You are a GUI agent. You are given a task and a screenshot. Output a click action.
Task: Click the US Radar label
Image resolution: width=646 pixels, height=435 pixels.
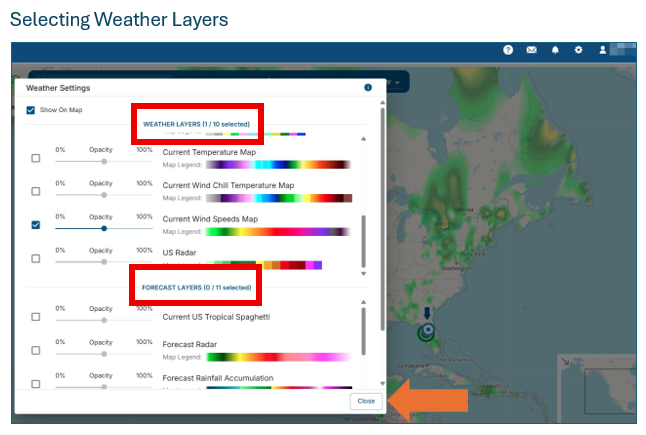click(x=179, y=253)
